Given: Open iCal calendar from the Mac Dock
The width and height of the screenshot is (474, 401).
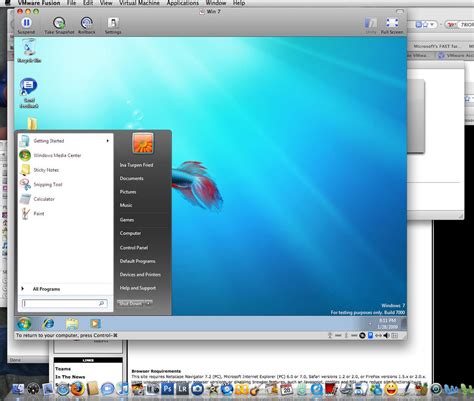Looking at the screenshot, I should (287, 389).
